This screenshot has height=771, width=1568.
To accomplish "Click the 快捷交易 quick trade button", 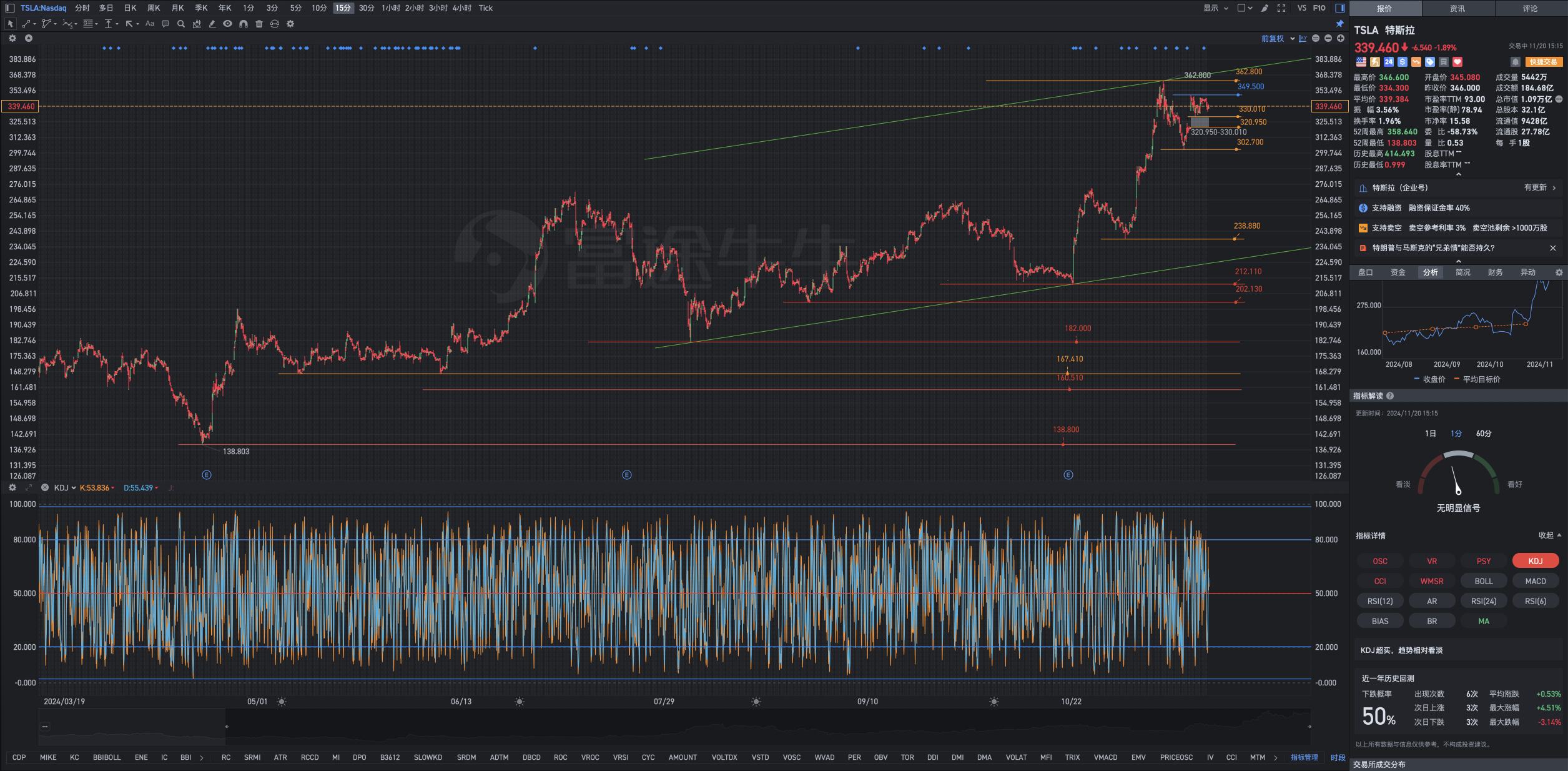I will point(1544,62).
